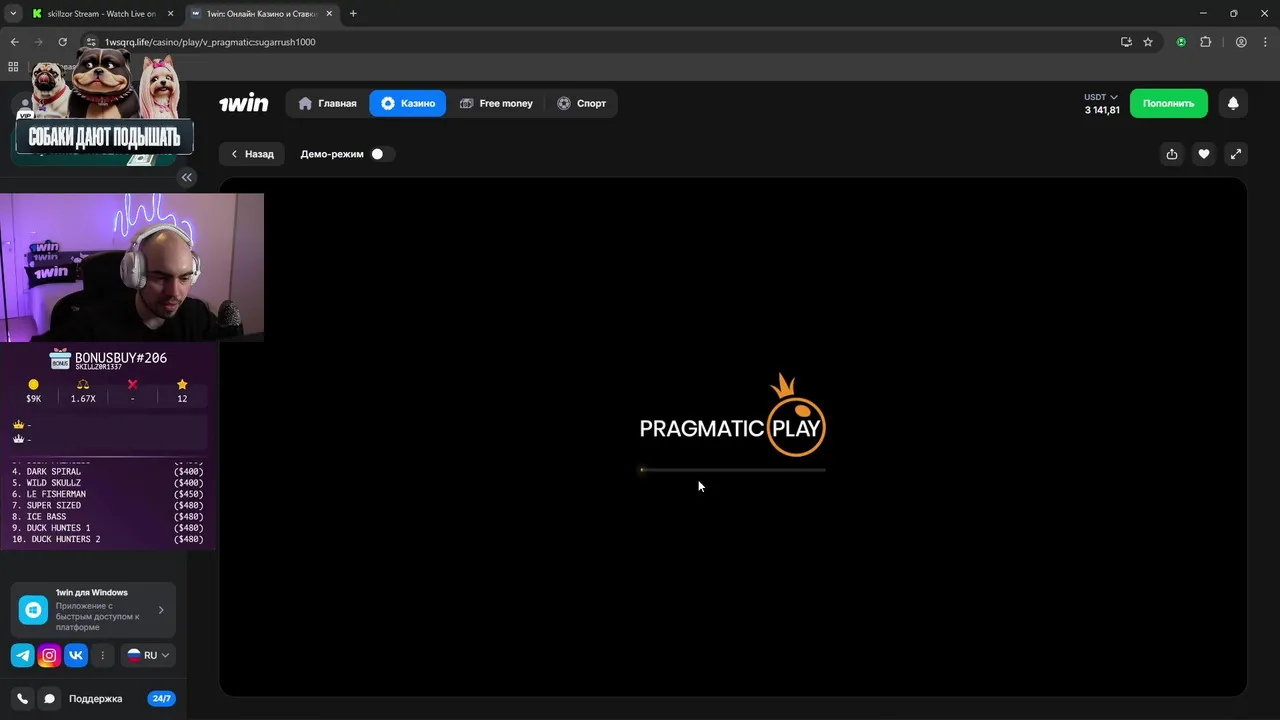
Task: Click the LE FISHERMAN list row
Action: pyautogui.click(x=108, y=494)
